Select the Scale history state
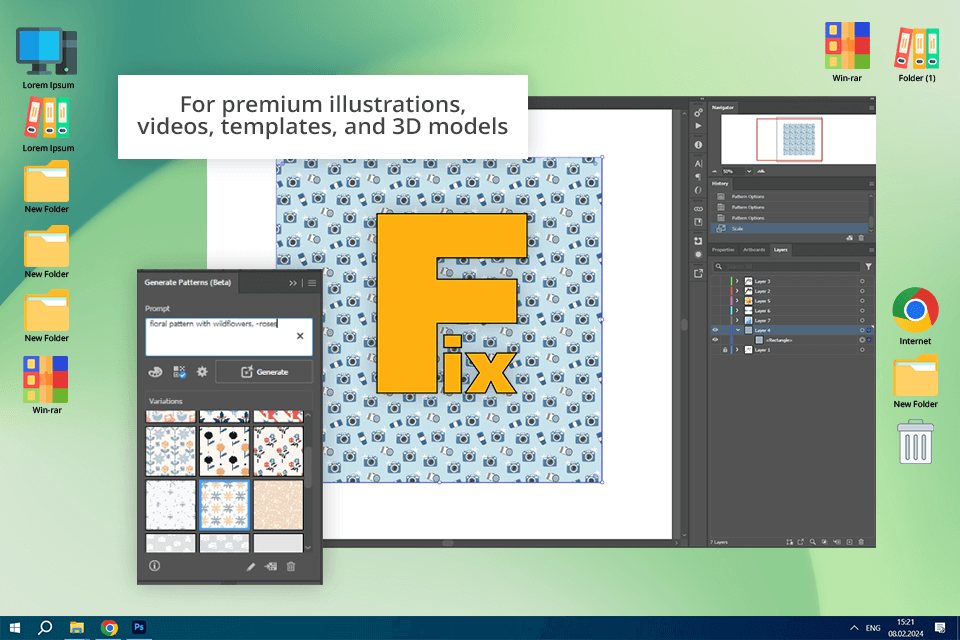 [790, 228]
